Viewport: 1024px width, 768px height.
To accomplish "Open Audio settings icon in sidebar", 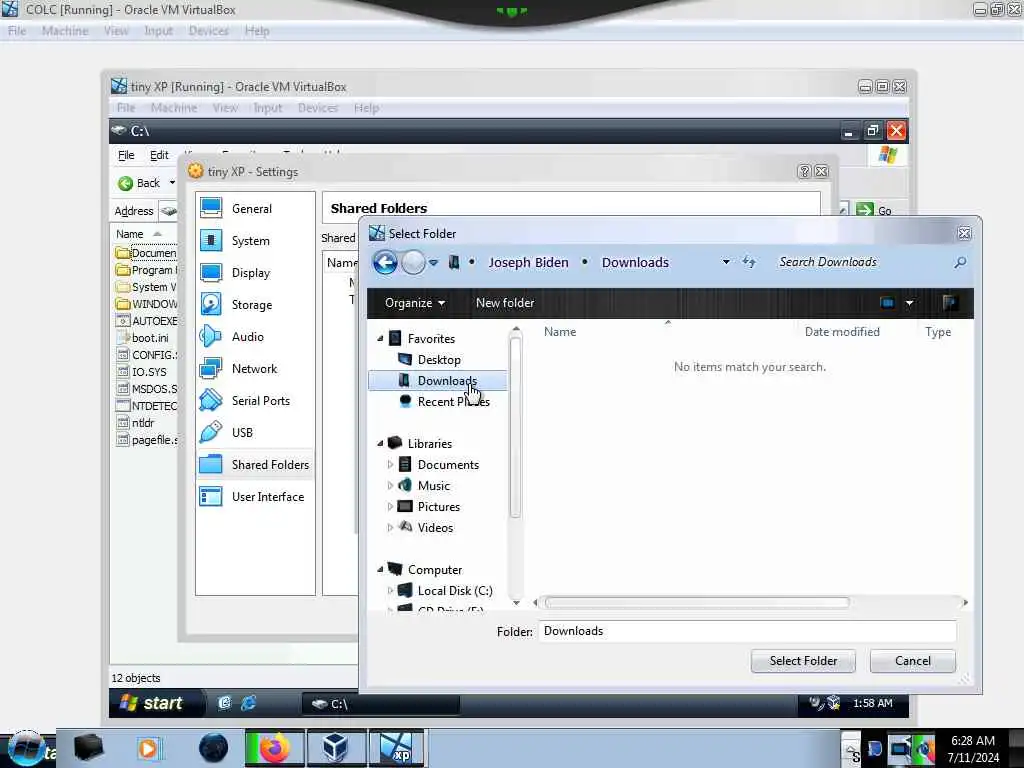I will pos(211,336).
